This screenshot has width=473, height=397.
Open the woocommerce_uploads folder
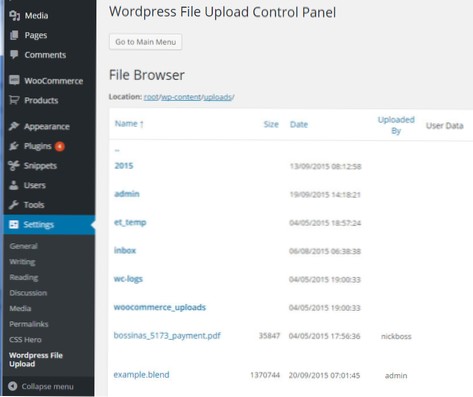160,307
